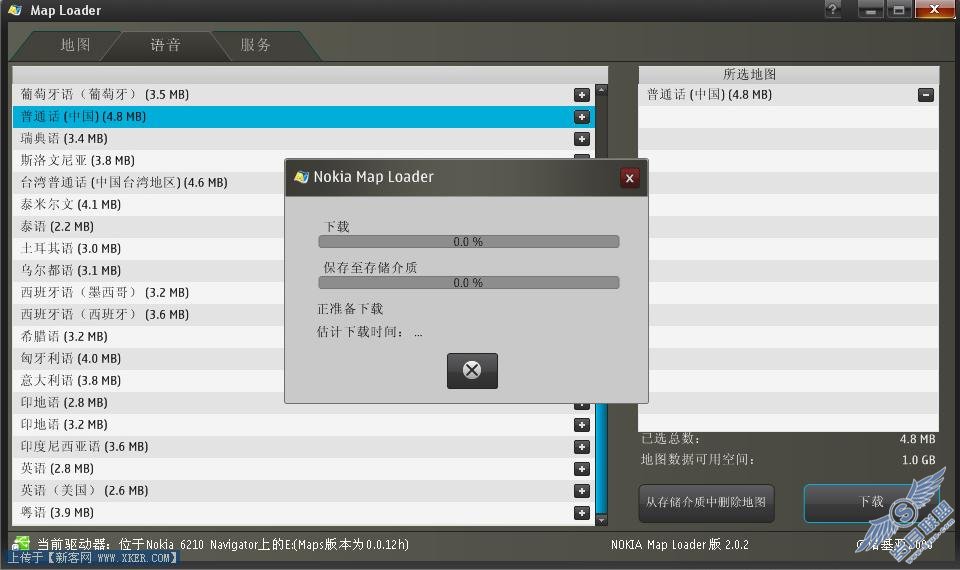Image resolution: width=960 pixels, height=570 pixels.
Task: Click the 地图数据可用空间 1.0 GB value
Action: click(918, 460)
